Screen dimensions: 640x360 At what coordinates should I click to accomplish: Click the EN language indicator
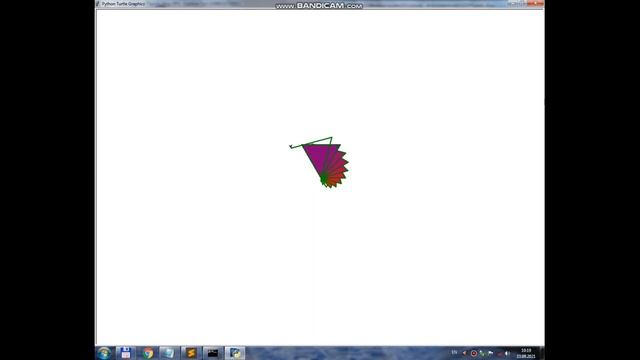(454, 353)
